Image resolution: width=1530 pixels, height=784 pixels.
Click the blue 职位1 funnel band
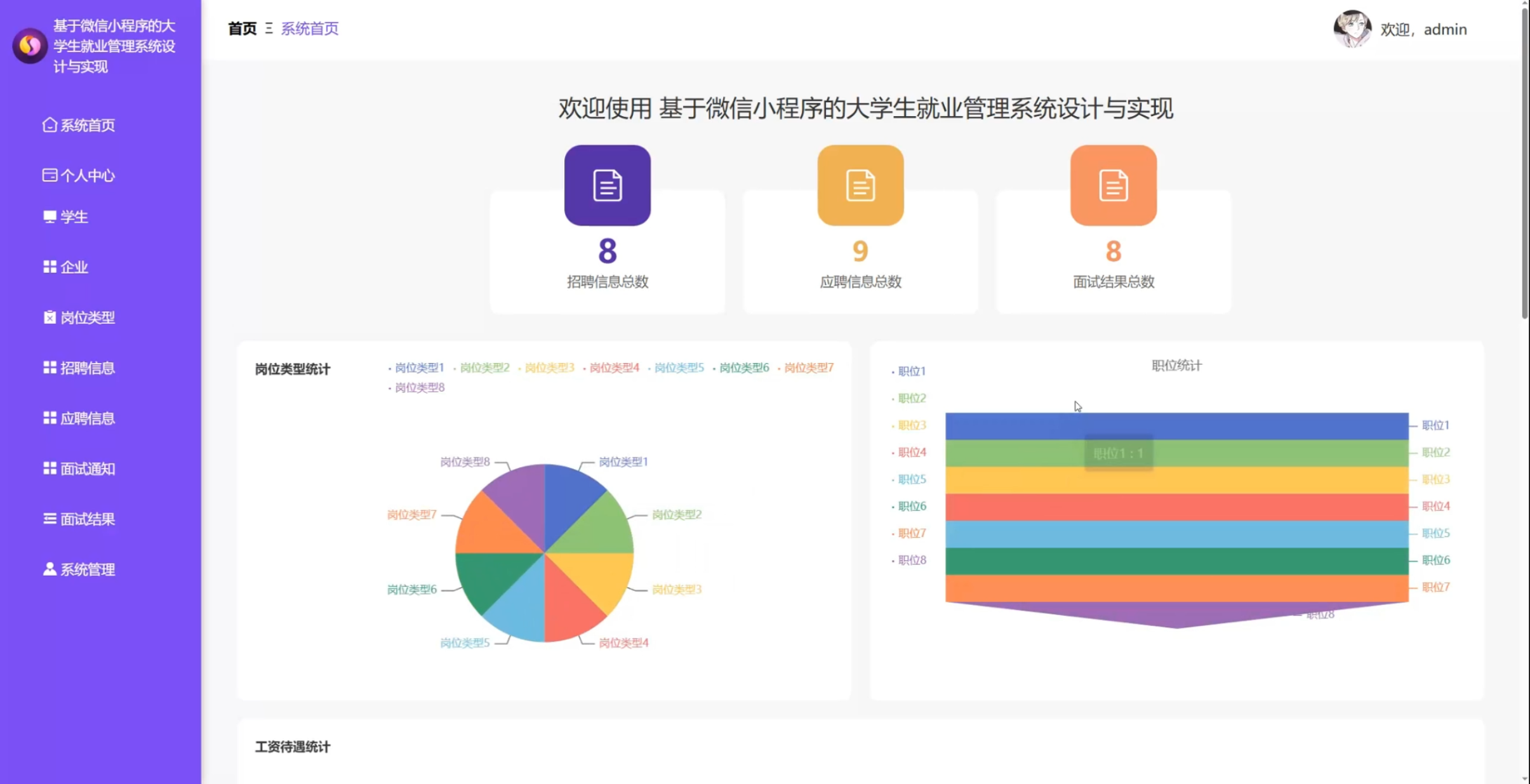coord(1176,426)
